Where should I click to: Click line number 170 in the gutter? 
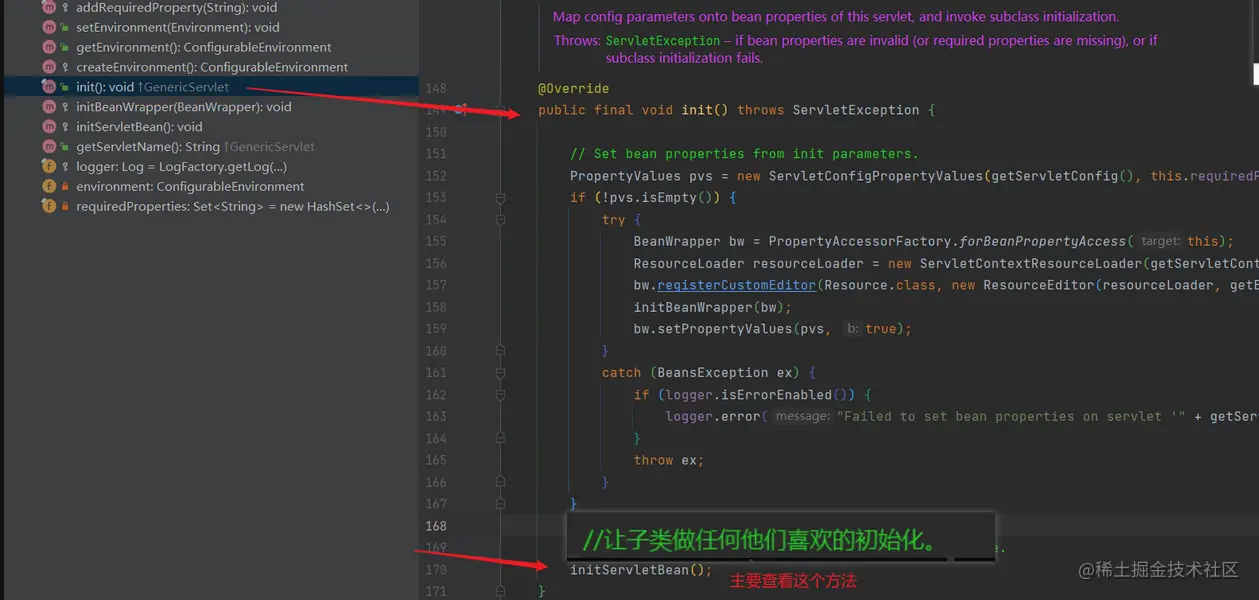coord(436,570)
